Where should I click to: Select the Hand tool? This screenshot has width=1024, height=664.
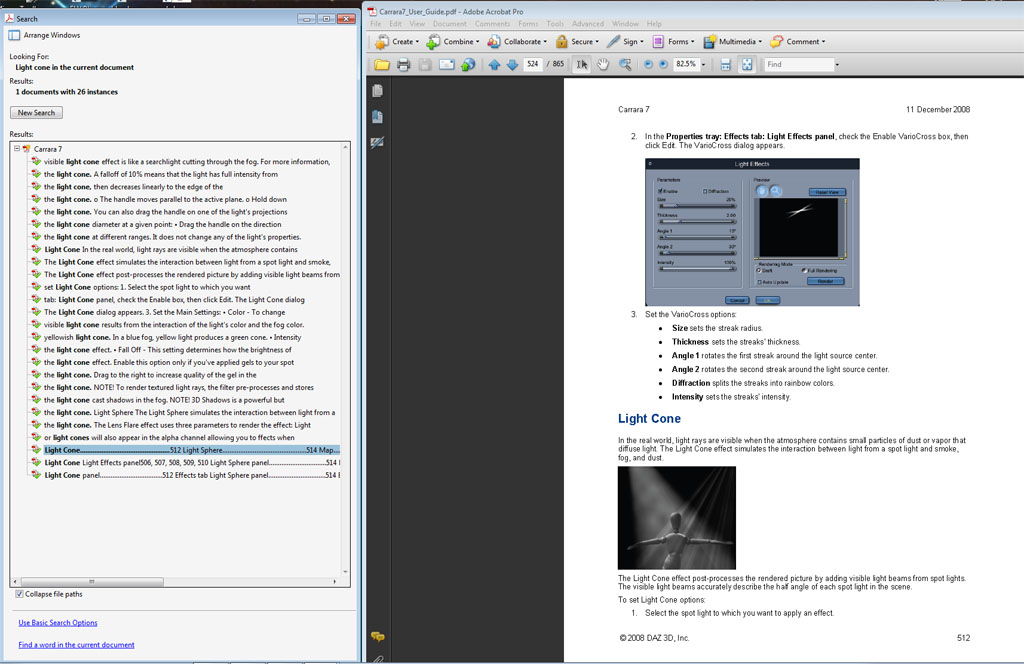pyautogui.click(x=603, y=65)
